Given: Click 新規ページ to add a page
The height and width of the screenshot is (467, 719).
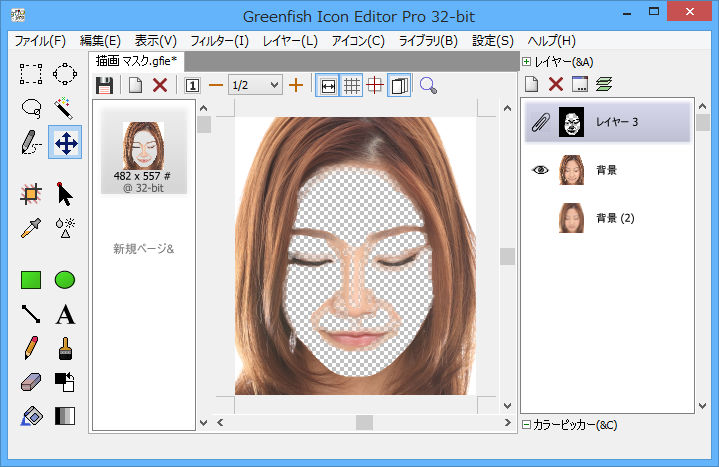Looking at the screenshot, I should 143,248.
